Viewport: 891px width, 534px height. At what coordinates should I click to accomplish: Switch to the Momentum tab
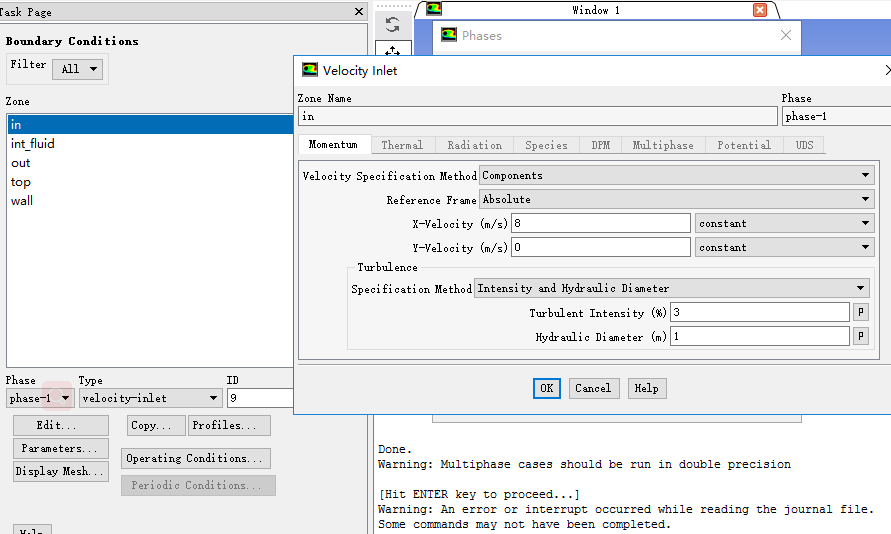(334, 145)
